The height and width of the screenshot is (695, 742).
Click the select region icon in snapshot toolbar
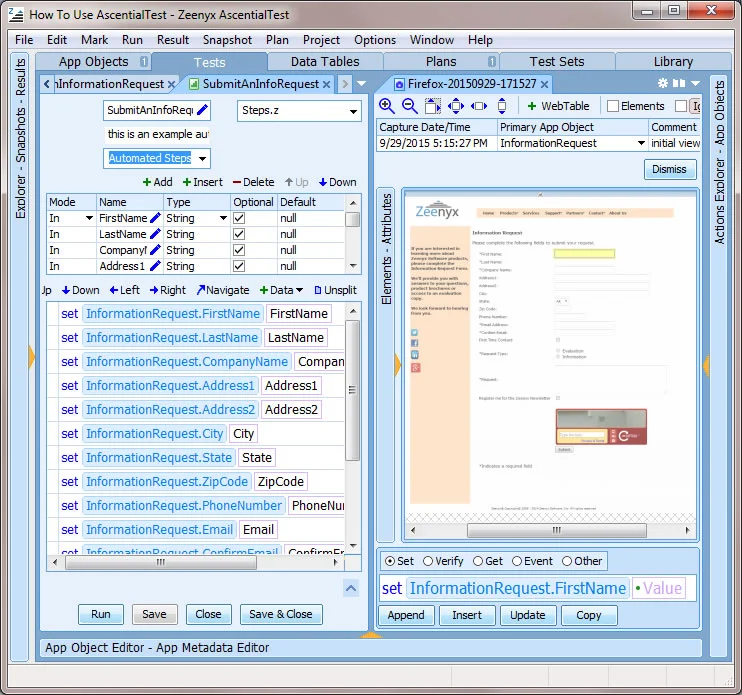[433, 106]
